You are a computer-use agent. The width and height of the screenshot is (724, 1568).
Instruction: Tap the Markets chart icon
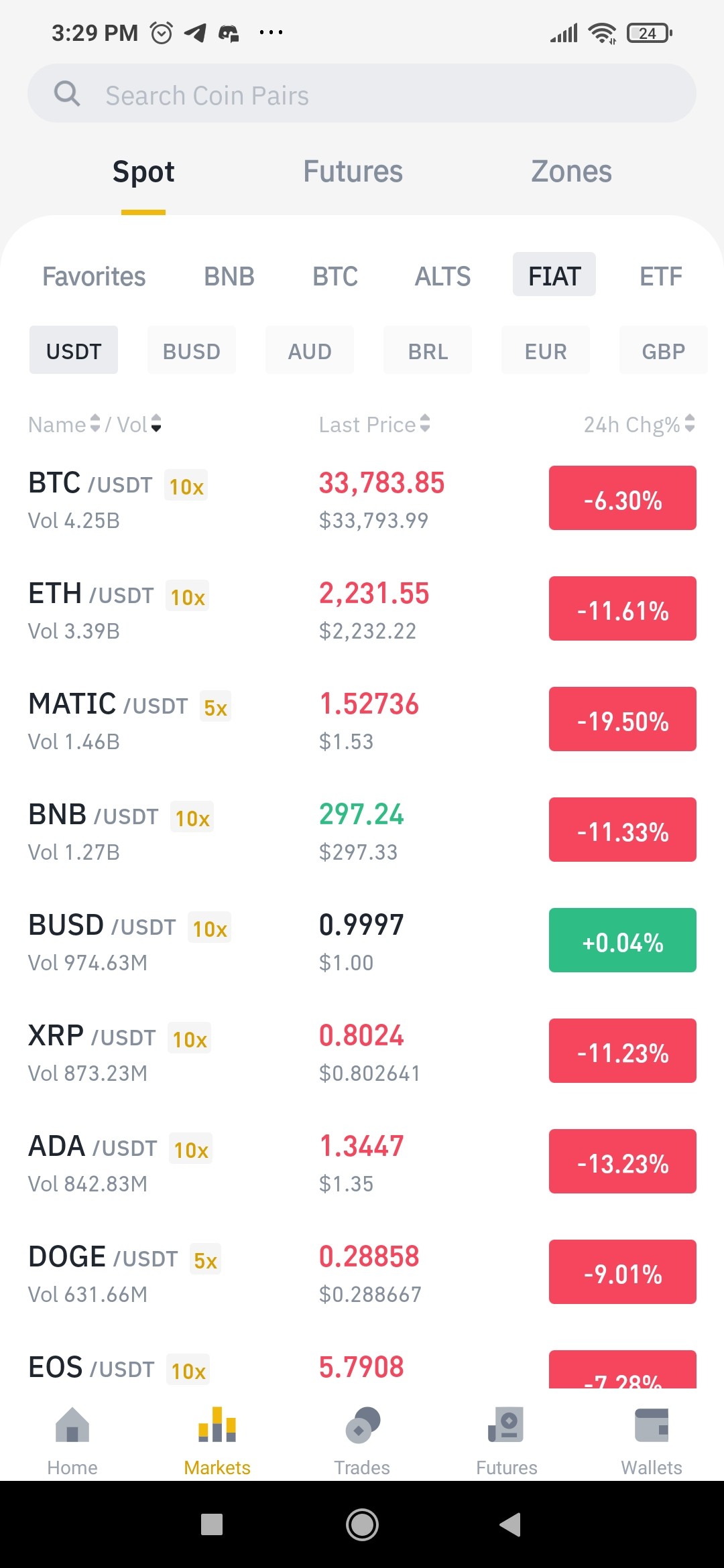coord(217,1425)
